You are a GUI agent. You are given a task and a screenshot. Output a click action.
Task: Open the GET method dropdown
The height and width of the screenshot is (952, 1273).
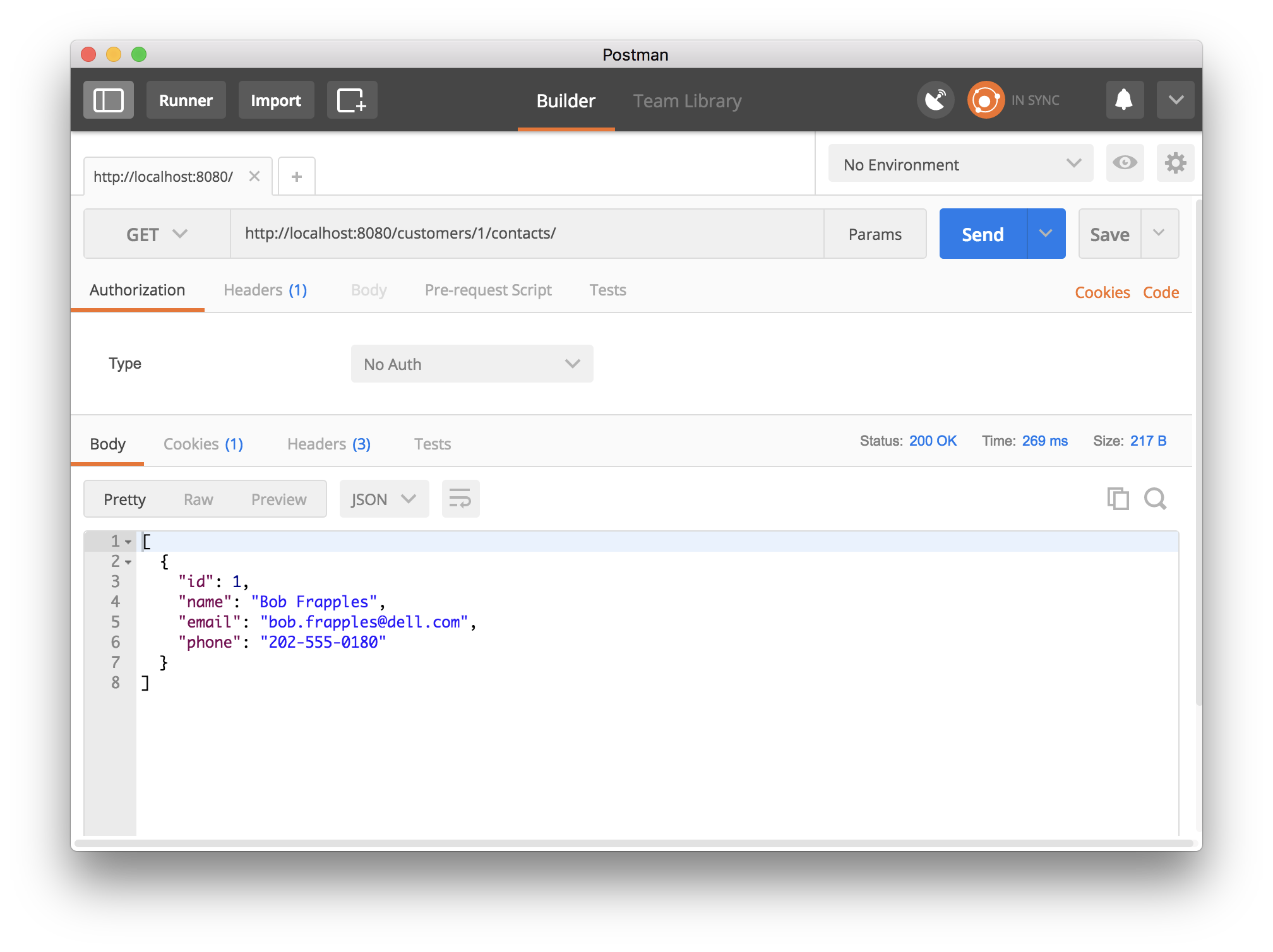[x=157, y=234]
